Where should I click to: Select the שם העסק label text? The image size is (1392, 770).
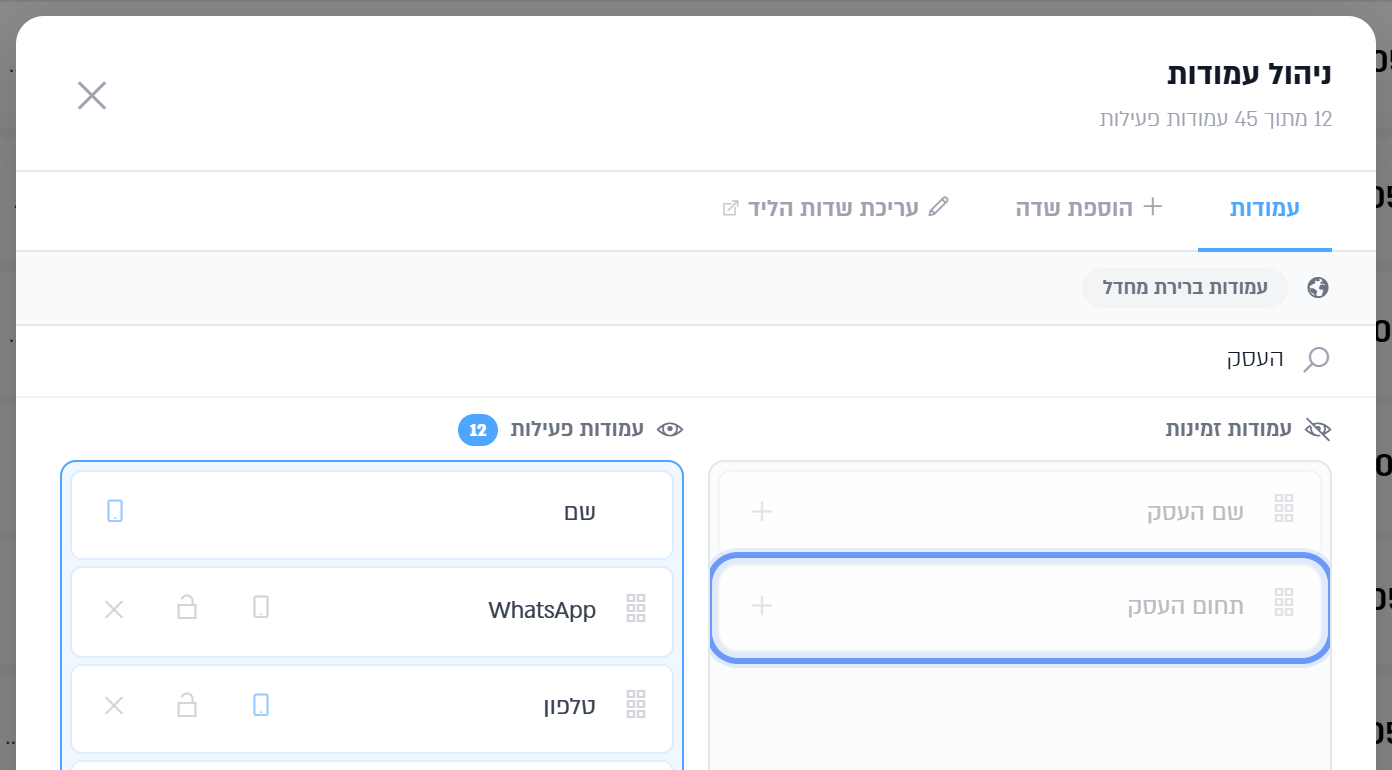coord(1195,512)
